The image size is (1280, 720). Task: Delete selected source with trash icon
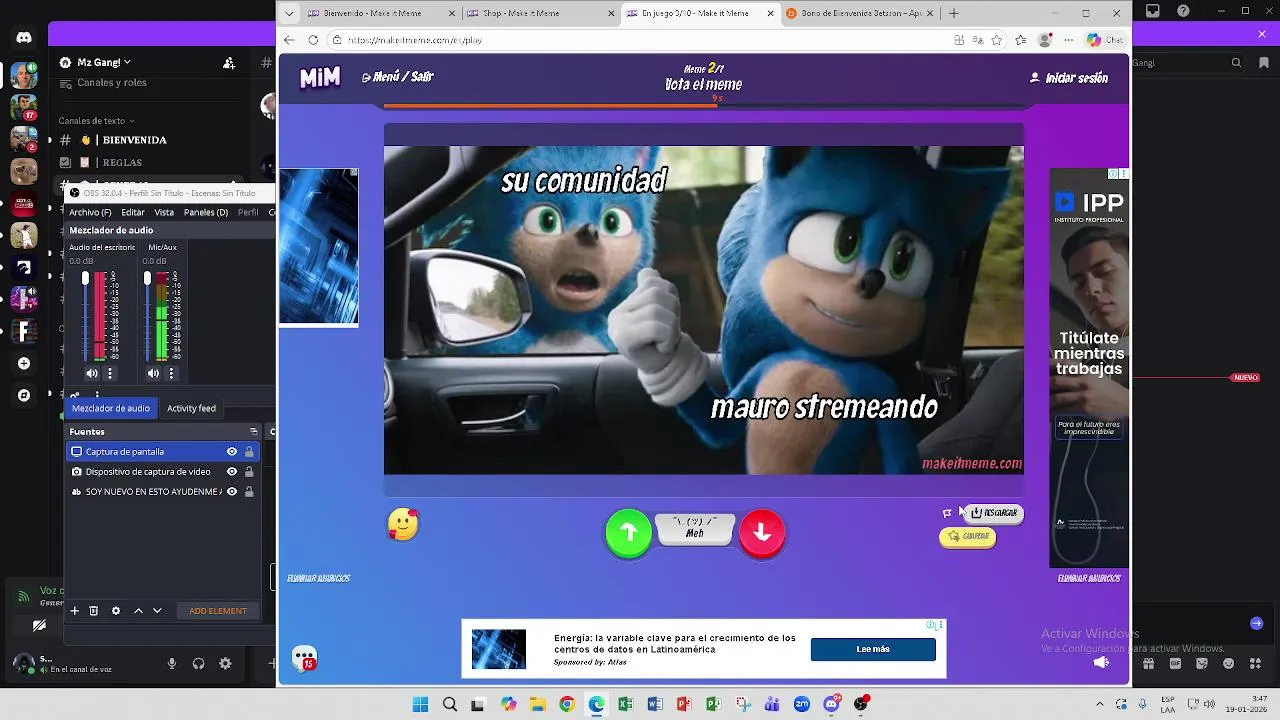(94, 611)
